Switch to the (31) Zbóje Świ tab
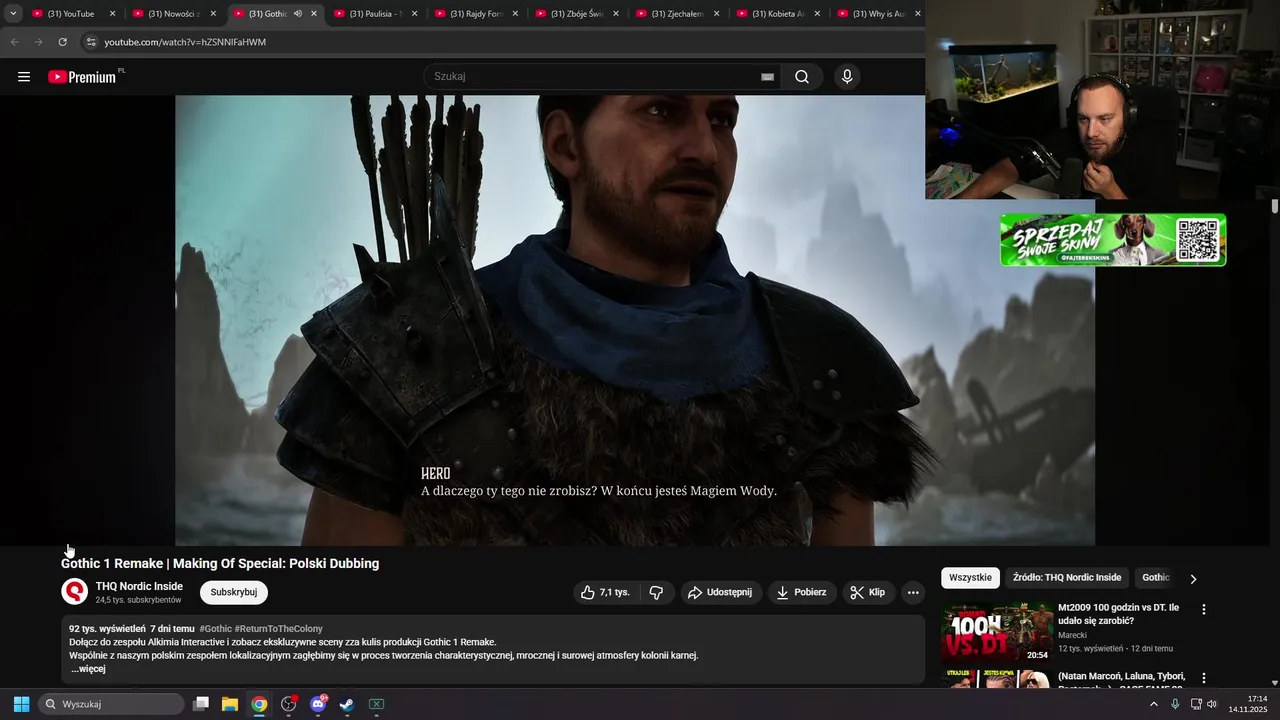1280x720 pixels. tap(576, 14)
